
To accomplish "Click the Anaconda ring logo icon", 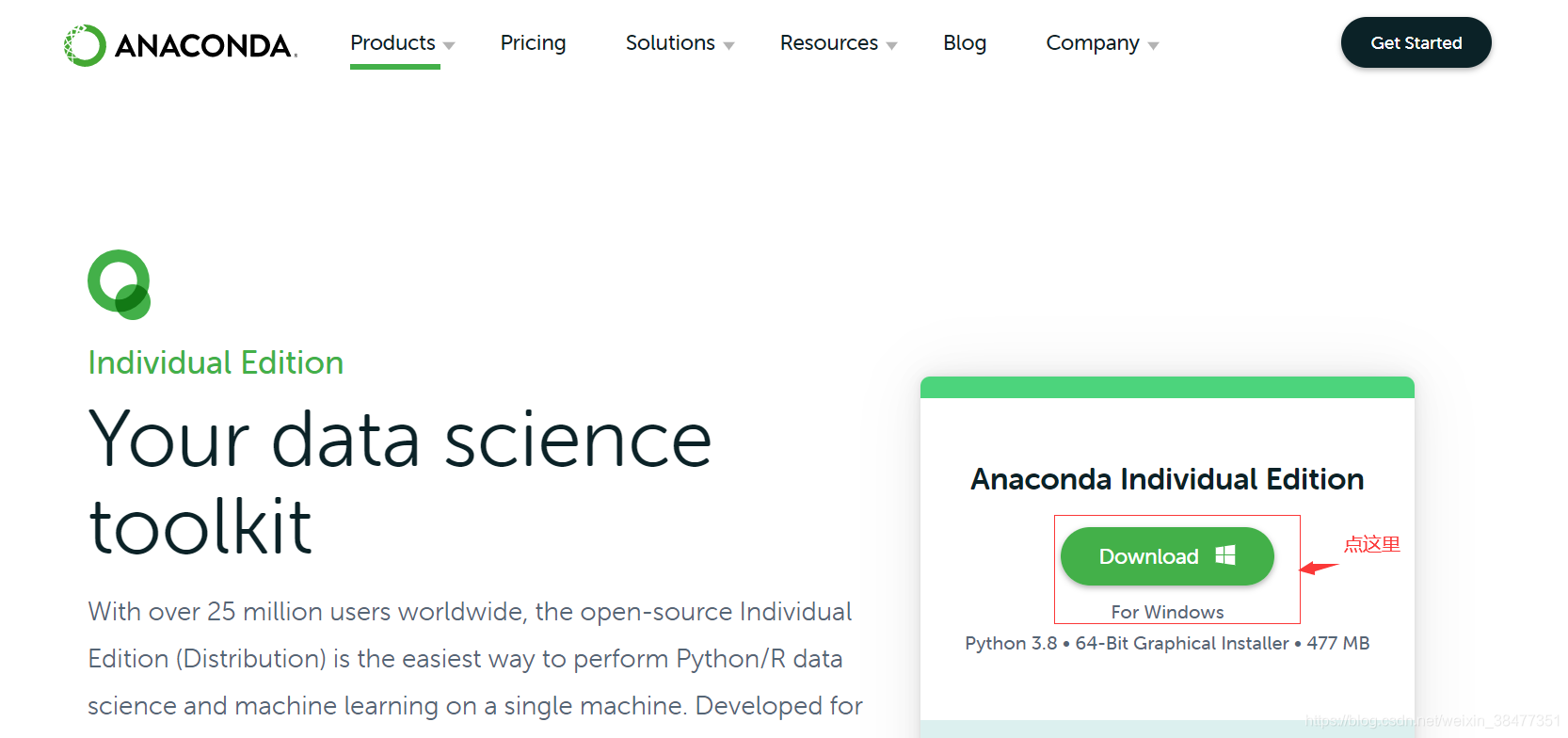I will click(85, 45).
